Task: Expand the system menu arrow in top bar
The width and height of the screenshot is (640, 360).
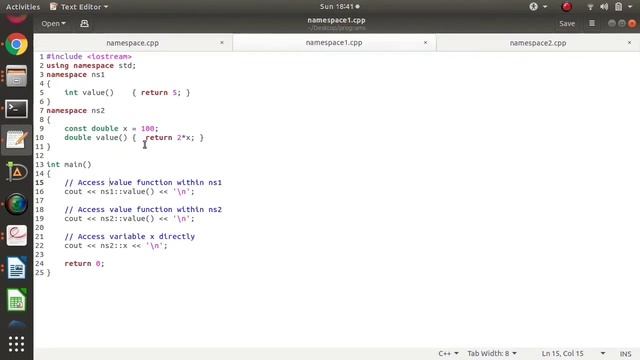Action: [x=630, y=7]
